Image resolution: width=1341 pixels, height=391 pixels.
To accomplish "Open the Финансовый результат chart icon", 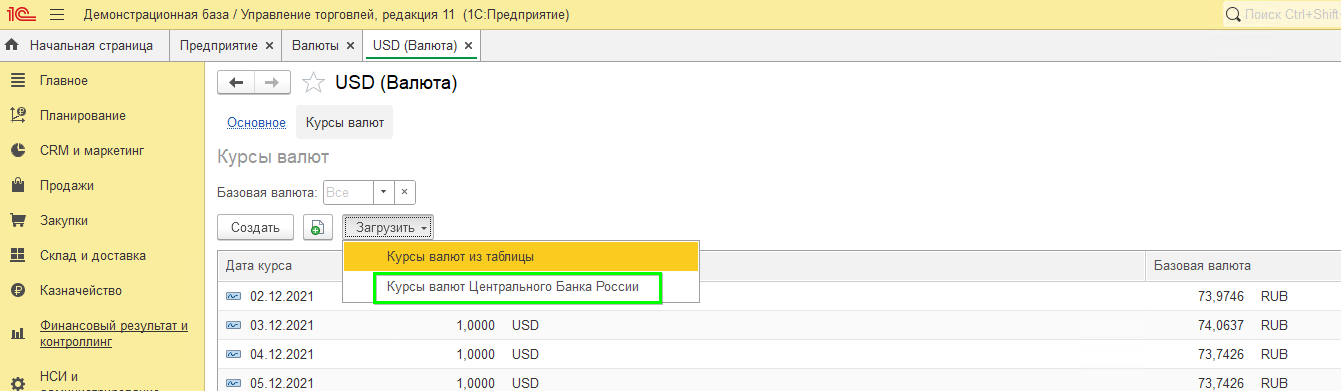I will click(17, 333).
